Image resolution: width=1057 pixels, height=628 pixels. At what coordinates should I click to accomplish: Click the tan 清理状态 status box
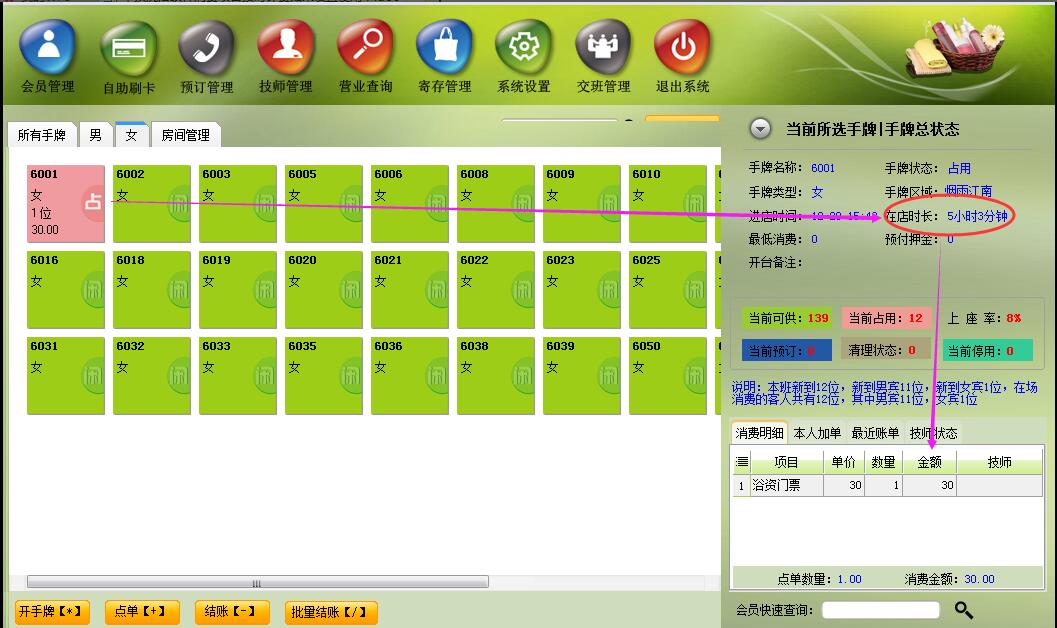886,350
